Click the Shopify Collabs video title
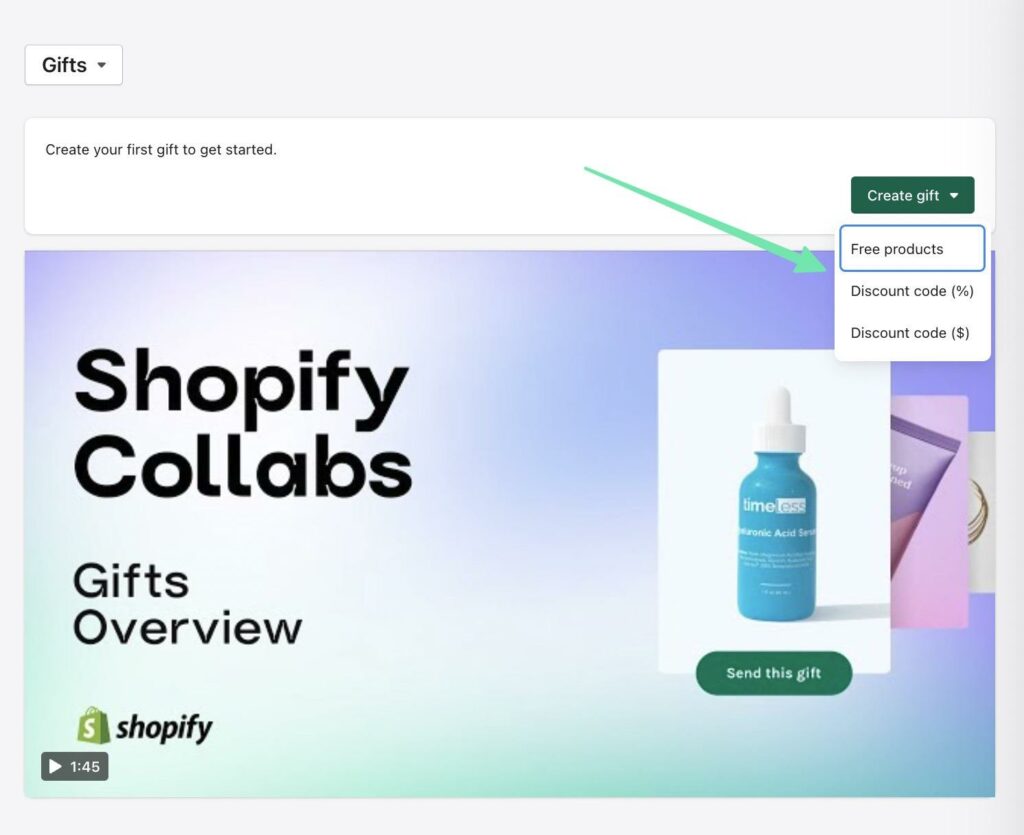Screen dimensions: 1024x835 pos(243,422)
